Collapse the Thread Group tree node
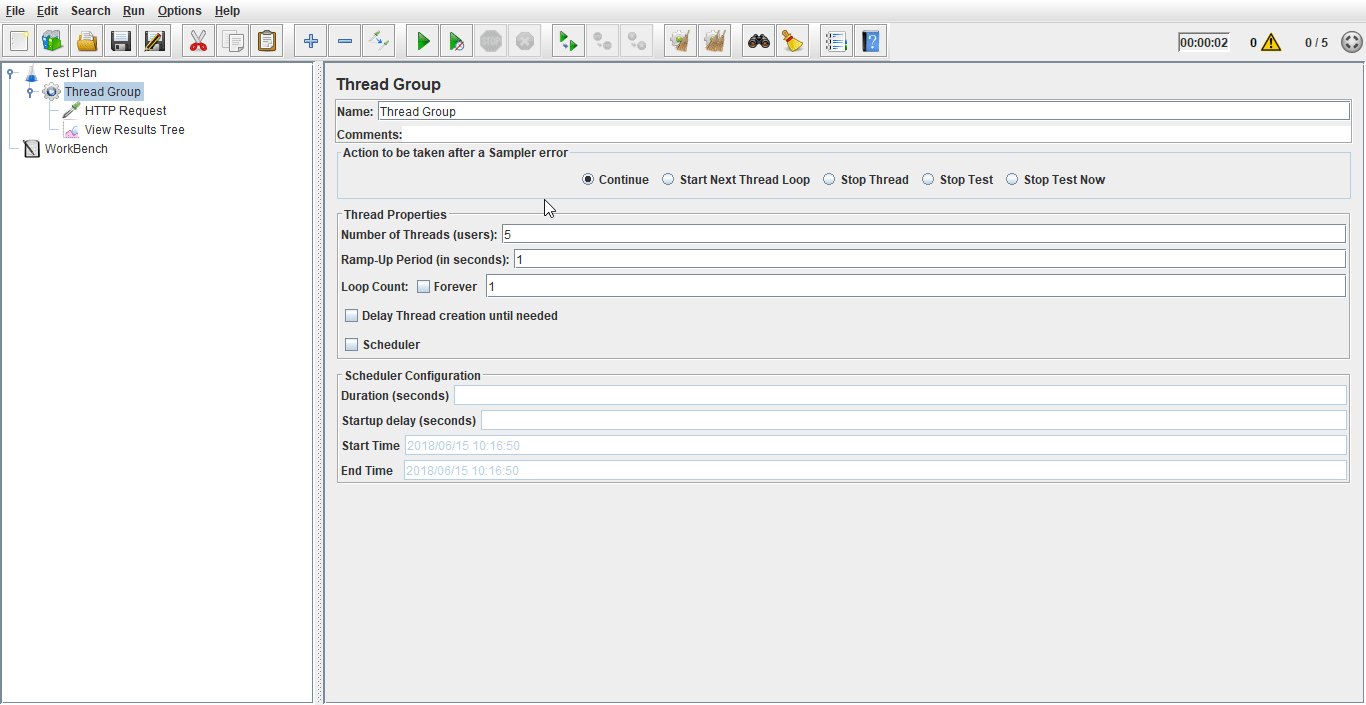 pyautogui.click(x=28, y=91)
